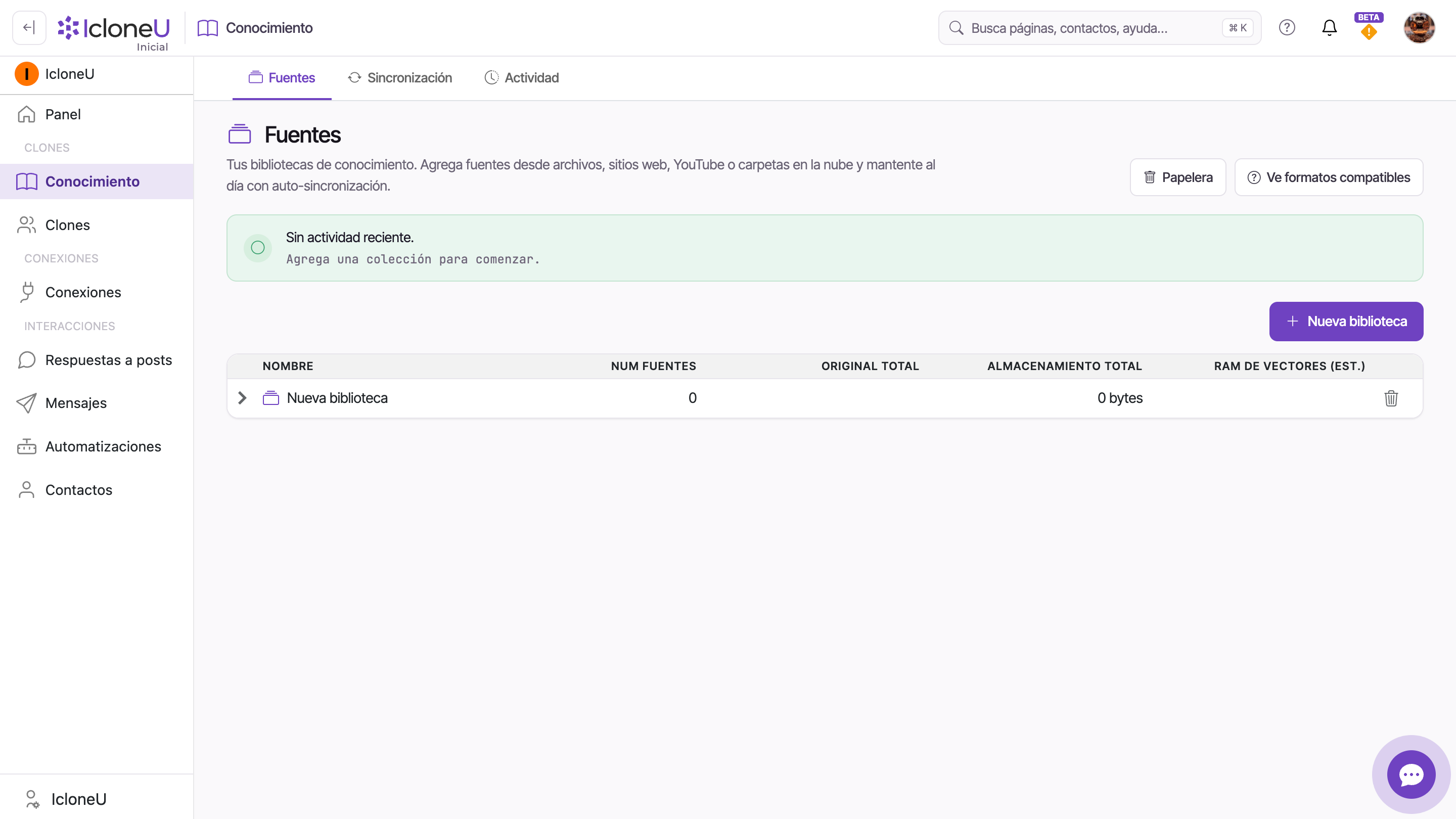Open the IcloneU workspace selector
1456x819 pixels.
[97, 74]
